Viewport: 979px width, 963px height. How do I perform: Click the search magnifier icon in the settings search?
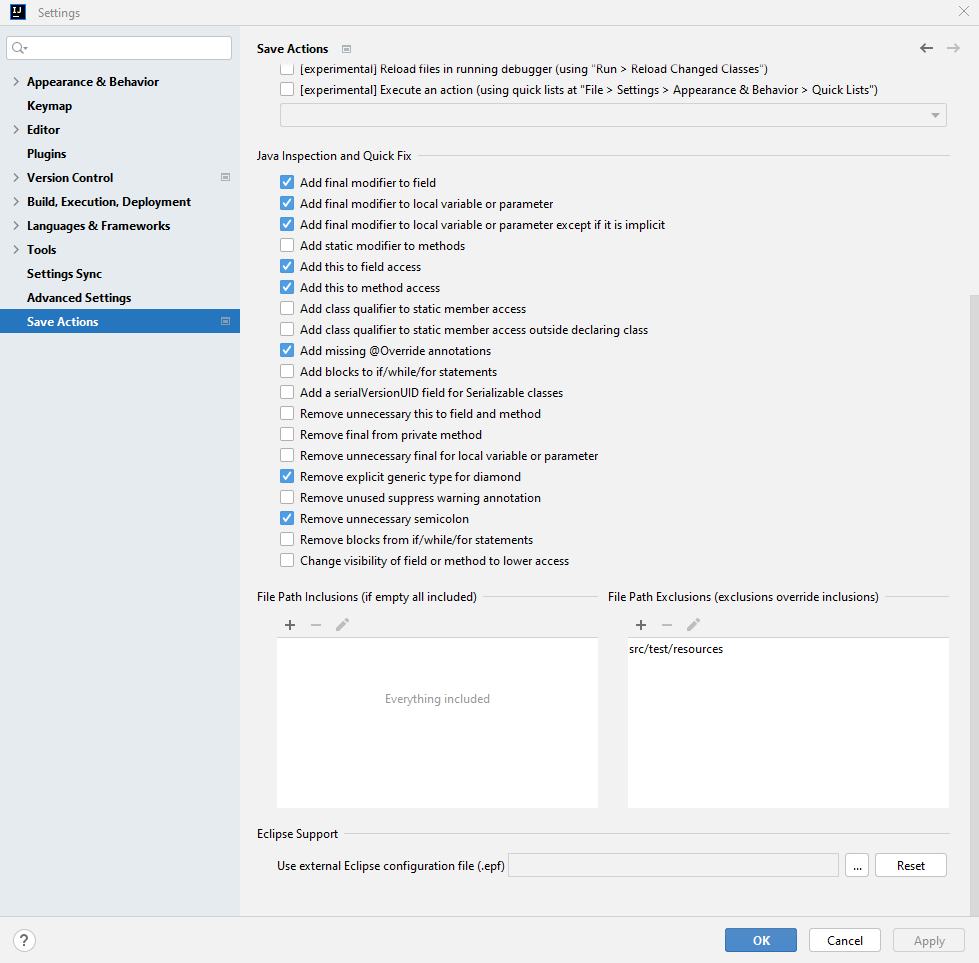pyautogui.click(x=19, y=48)
